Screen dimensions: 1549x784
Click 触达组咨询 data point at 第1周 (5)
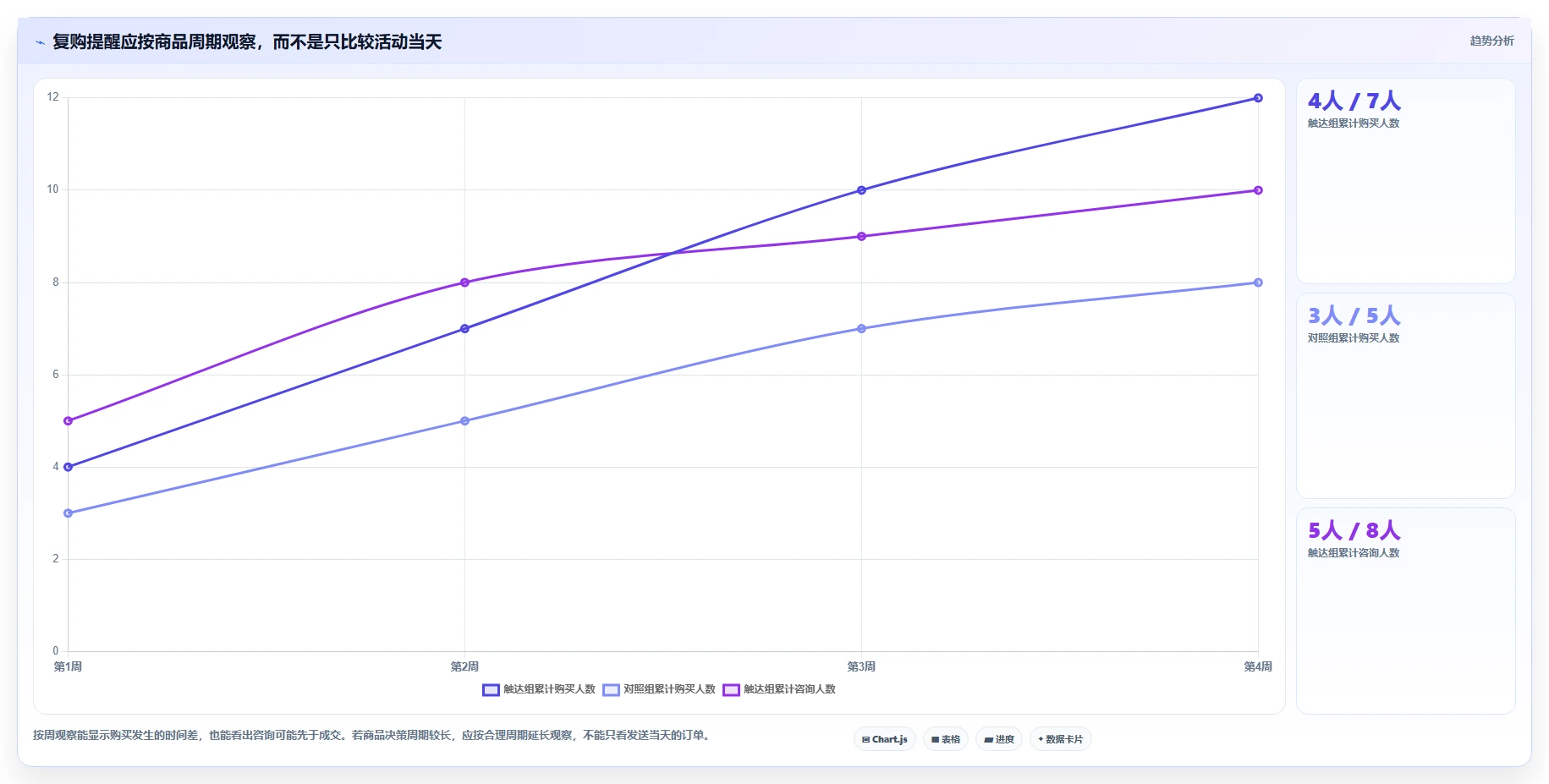click(x=69, y=420)
